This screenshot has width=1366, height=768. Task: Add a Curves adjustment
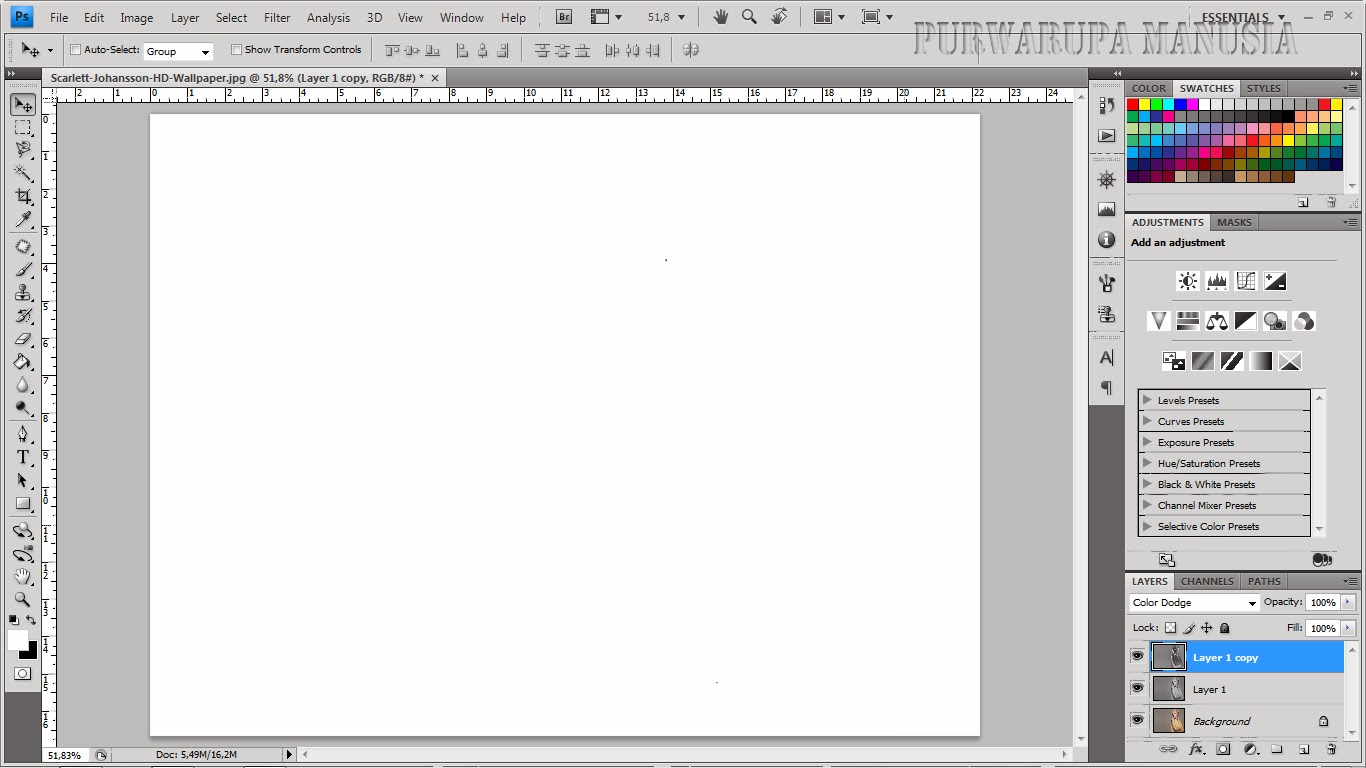pyautogui.click(x=1245, y=281)
